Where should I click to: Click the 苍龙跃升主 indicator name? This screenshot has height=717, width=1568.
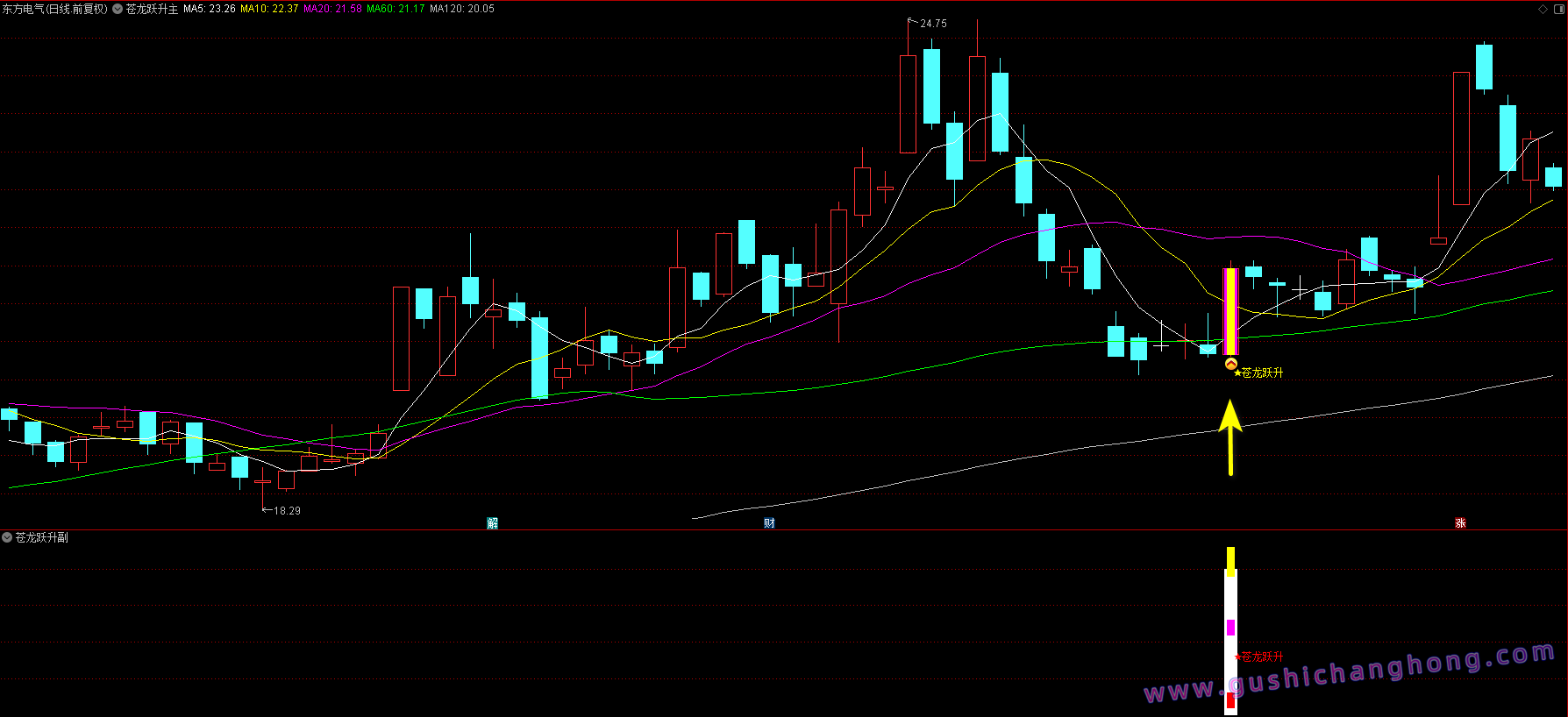tap(152, 9)
